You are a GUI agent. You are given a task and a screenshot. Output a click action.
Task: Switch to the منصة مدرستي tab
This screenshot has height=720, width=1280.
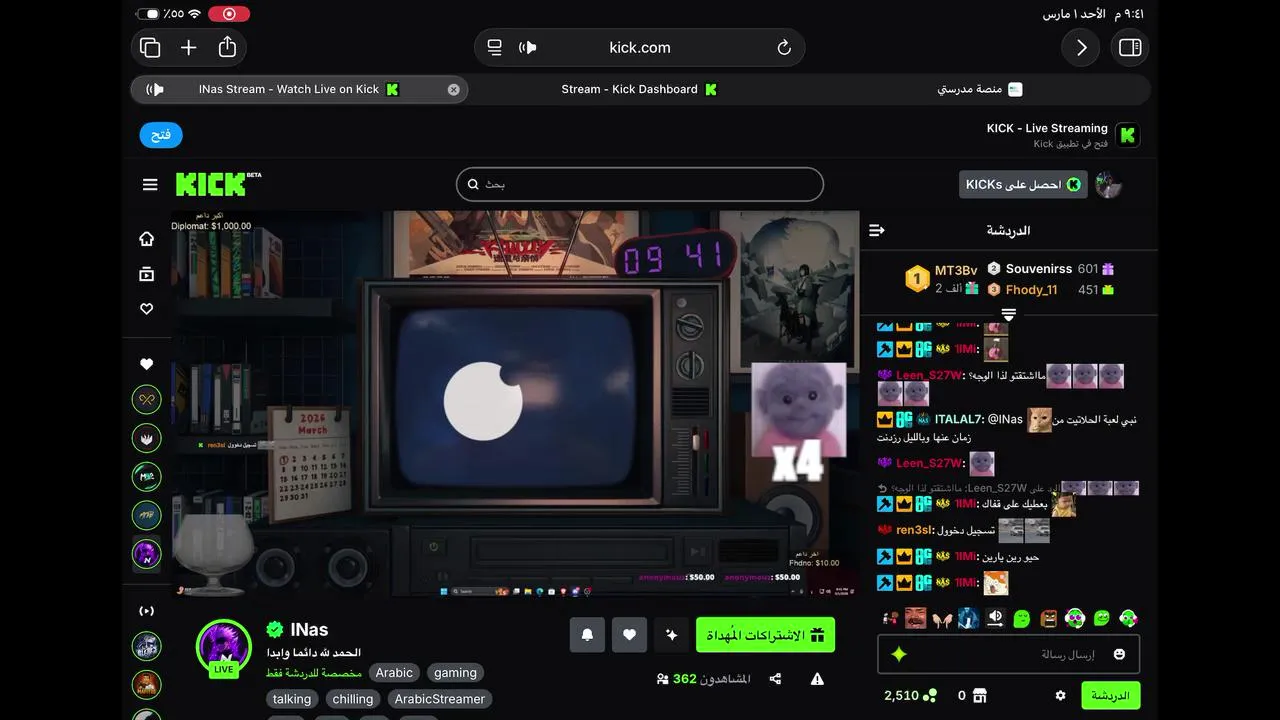pyautogui.click(x=979, y=89)
